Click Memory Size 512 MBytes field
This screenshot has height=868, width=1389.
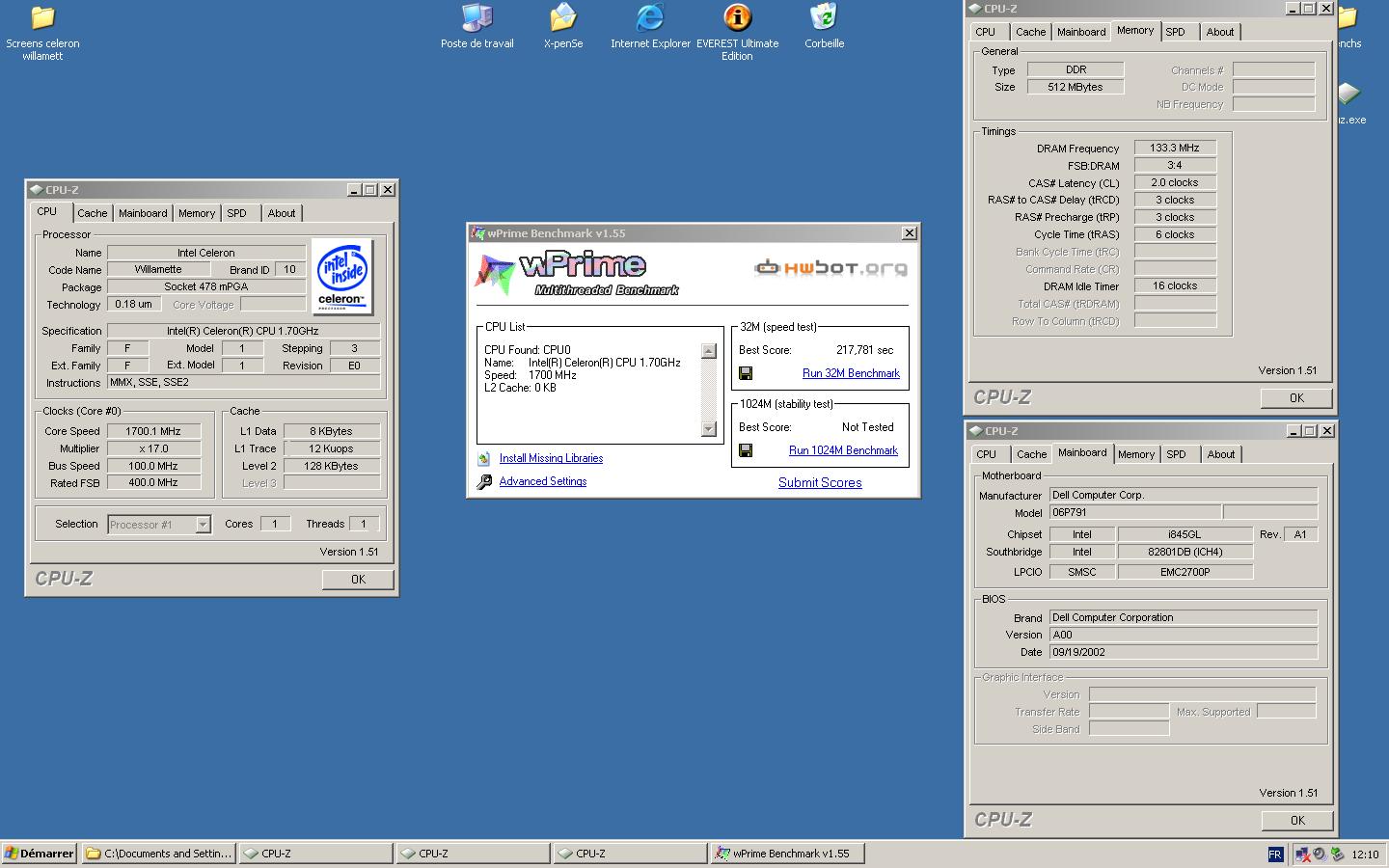pos(1076,87)
